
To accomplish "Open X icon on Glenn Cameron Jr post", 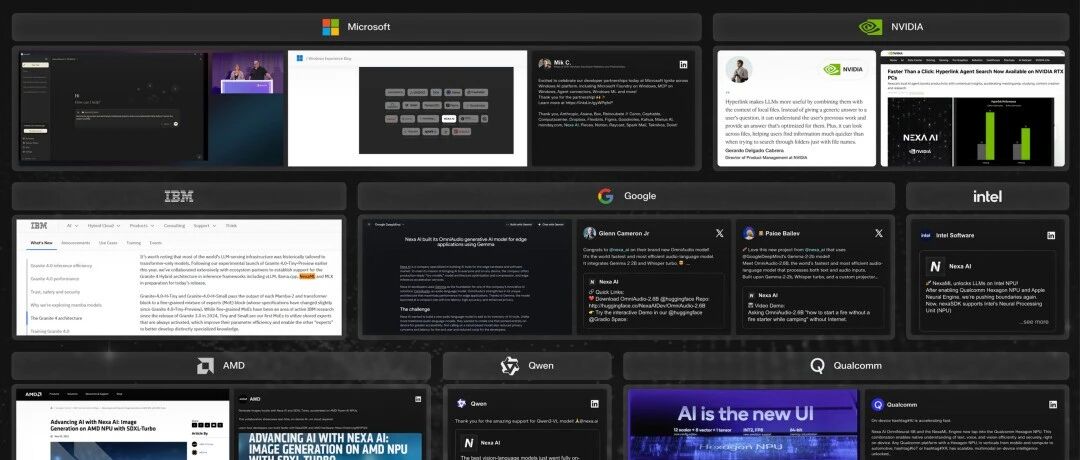I will [720, 233].
